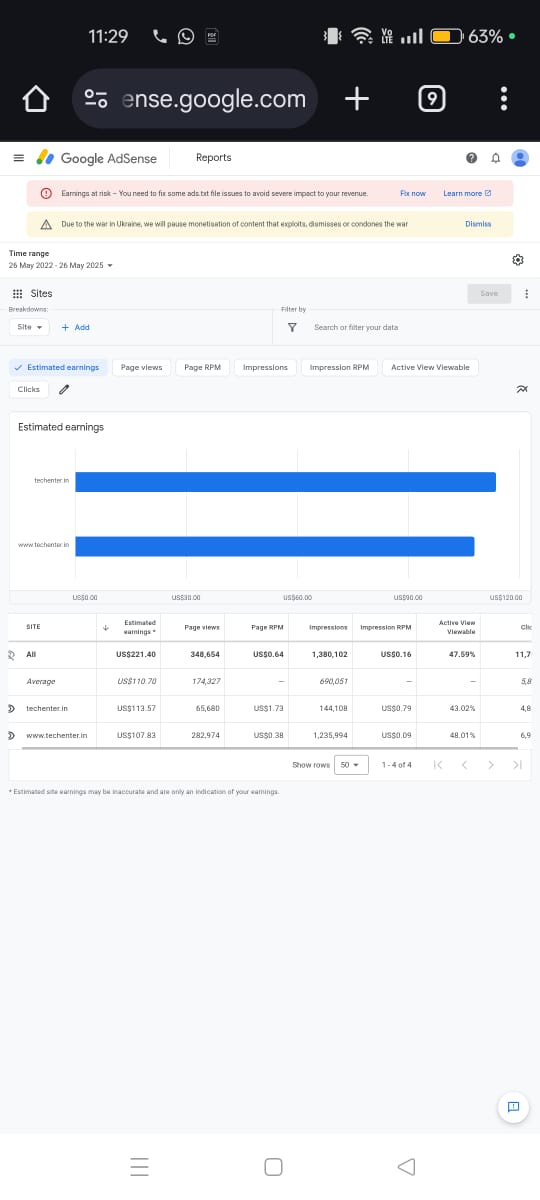540x1200 pixels.
Task: Open the Sites report more options menu
Action: coord(526,294)
